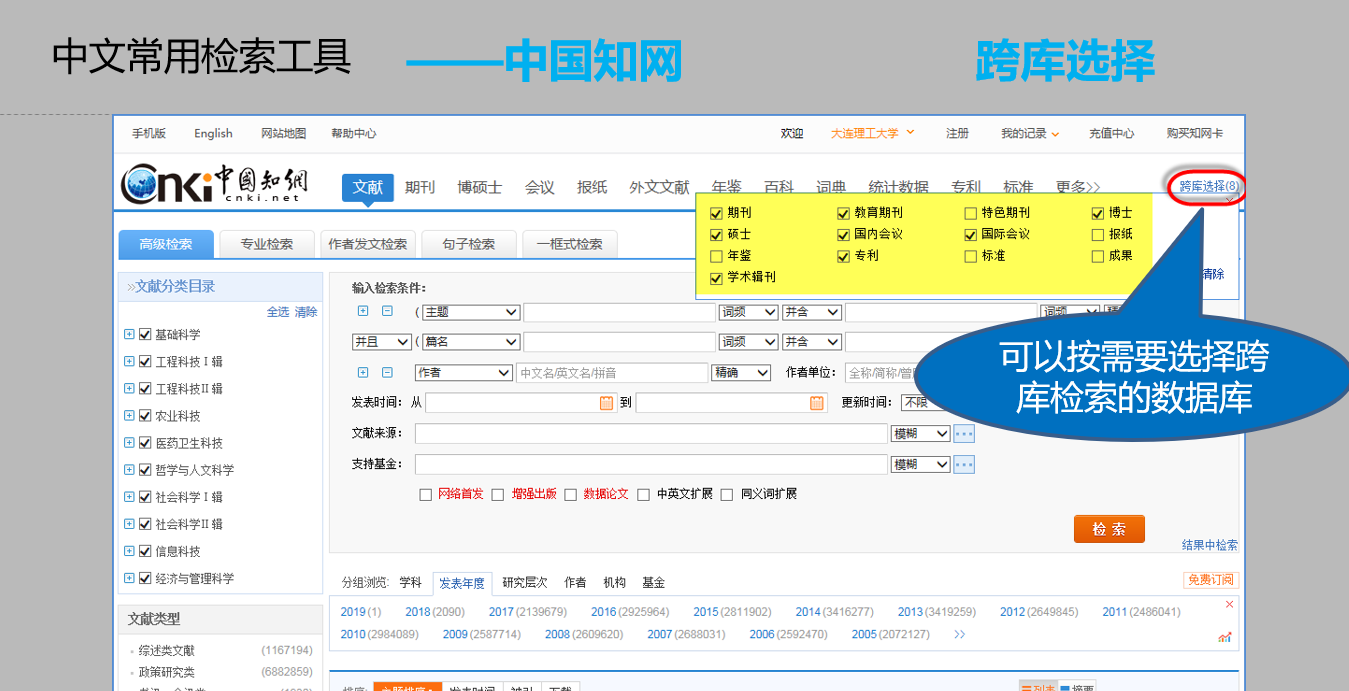Enable 年鉴 database checkbox
The height and width of the screenshot is (691, 1349).
pyautogui.click(x=716, y=256)
